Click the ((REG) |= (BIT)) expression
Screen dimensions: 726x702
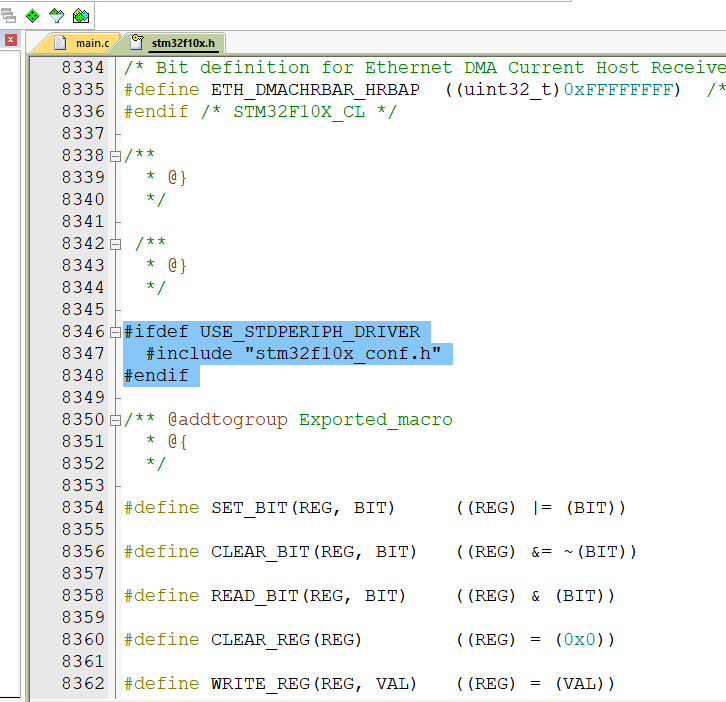(x=541, y=508)
